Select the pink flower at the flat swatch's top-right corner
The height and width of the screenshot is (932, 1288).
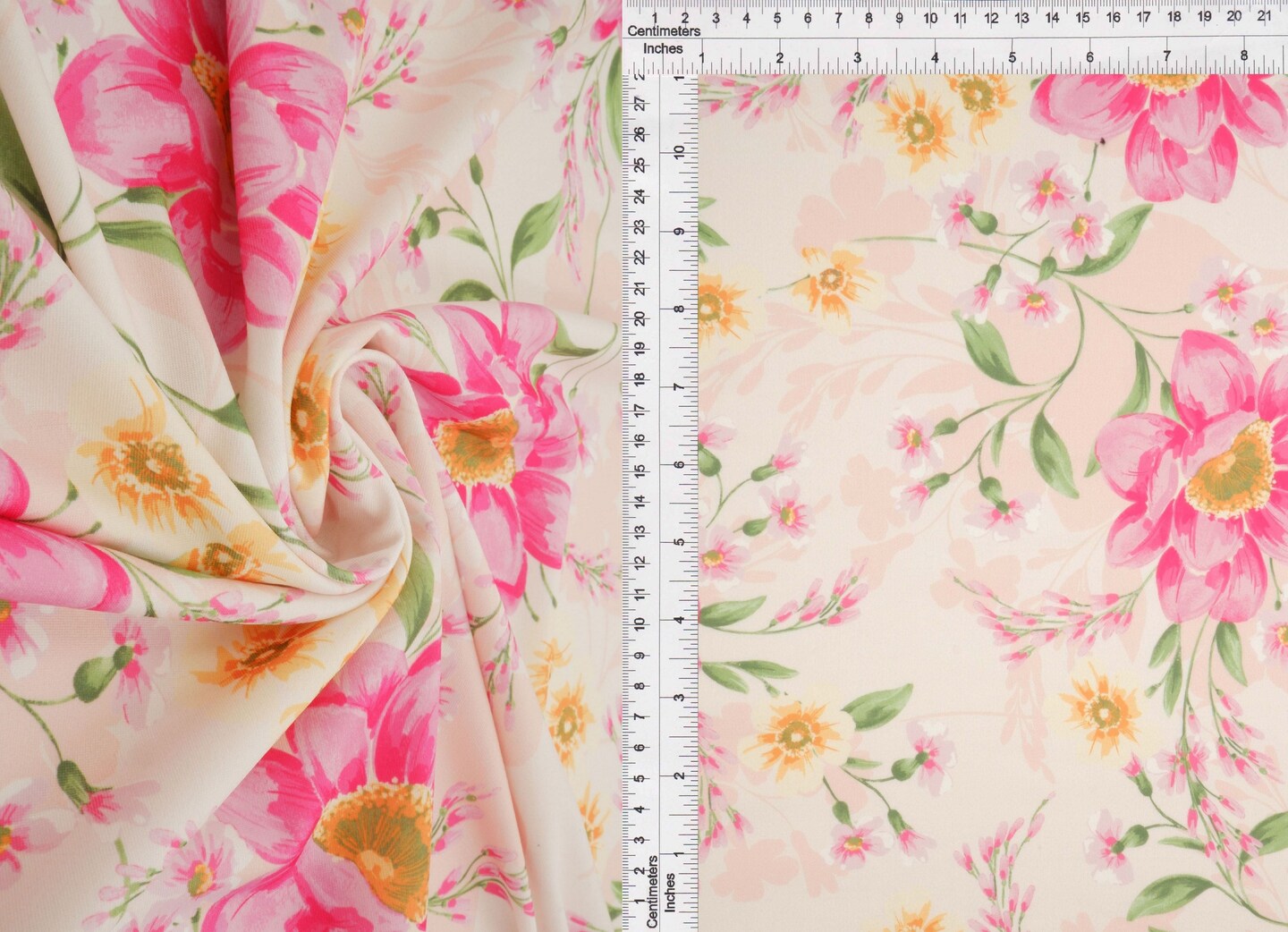click(x=1163, y=125)
